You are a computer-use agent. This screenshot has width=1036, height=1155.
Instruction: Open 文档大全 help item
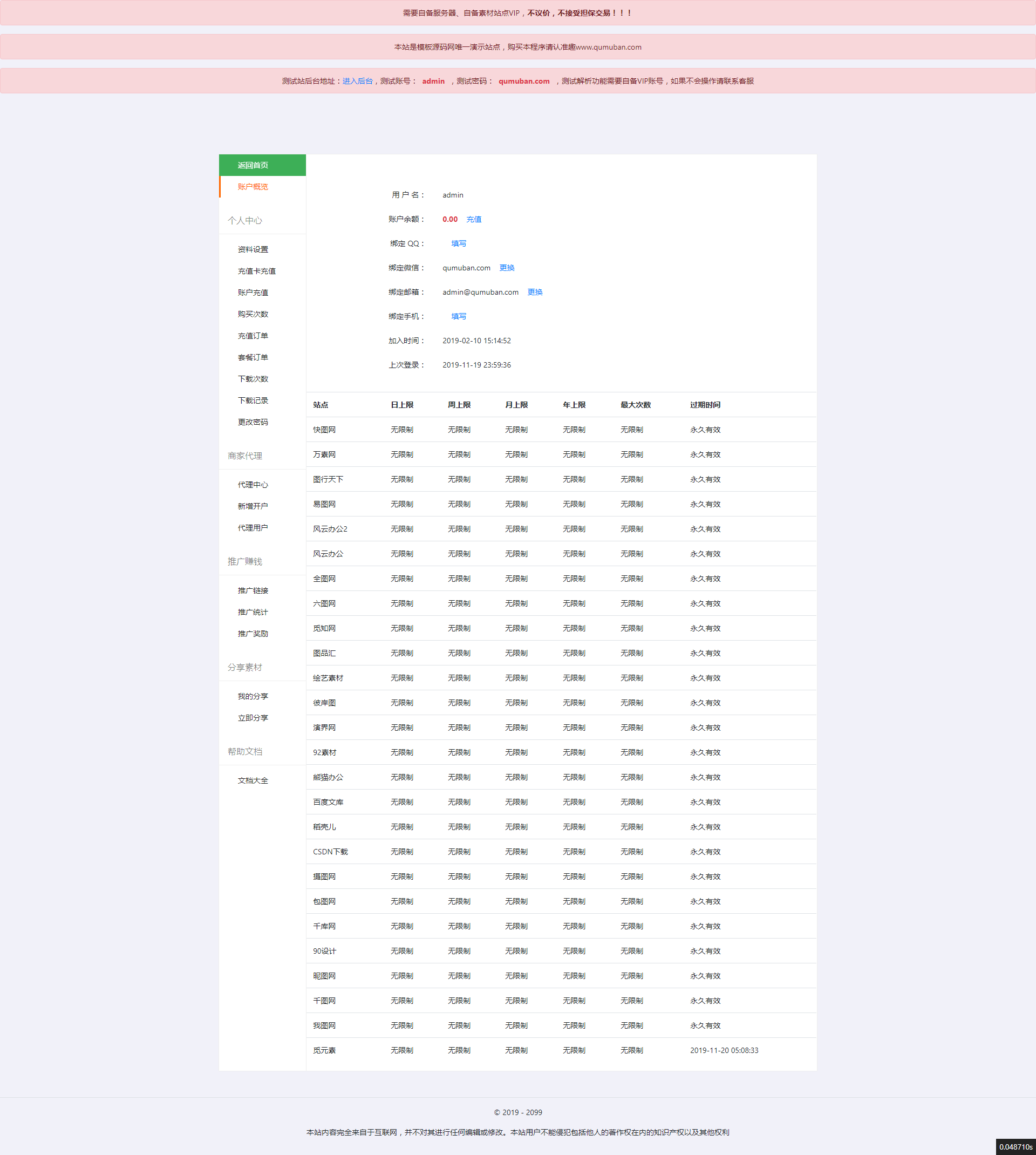click(x=253, y=781)
